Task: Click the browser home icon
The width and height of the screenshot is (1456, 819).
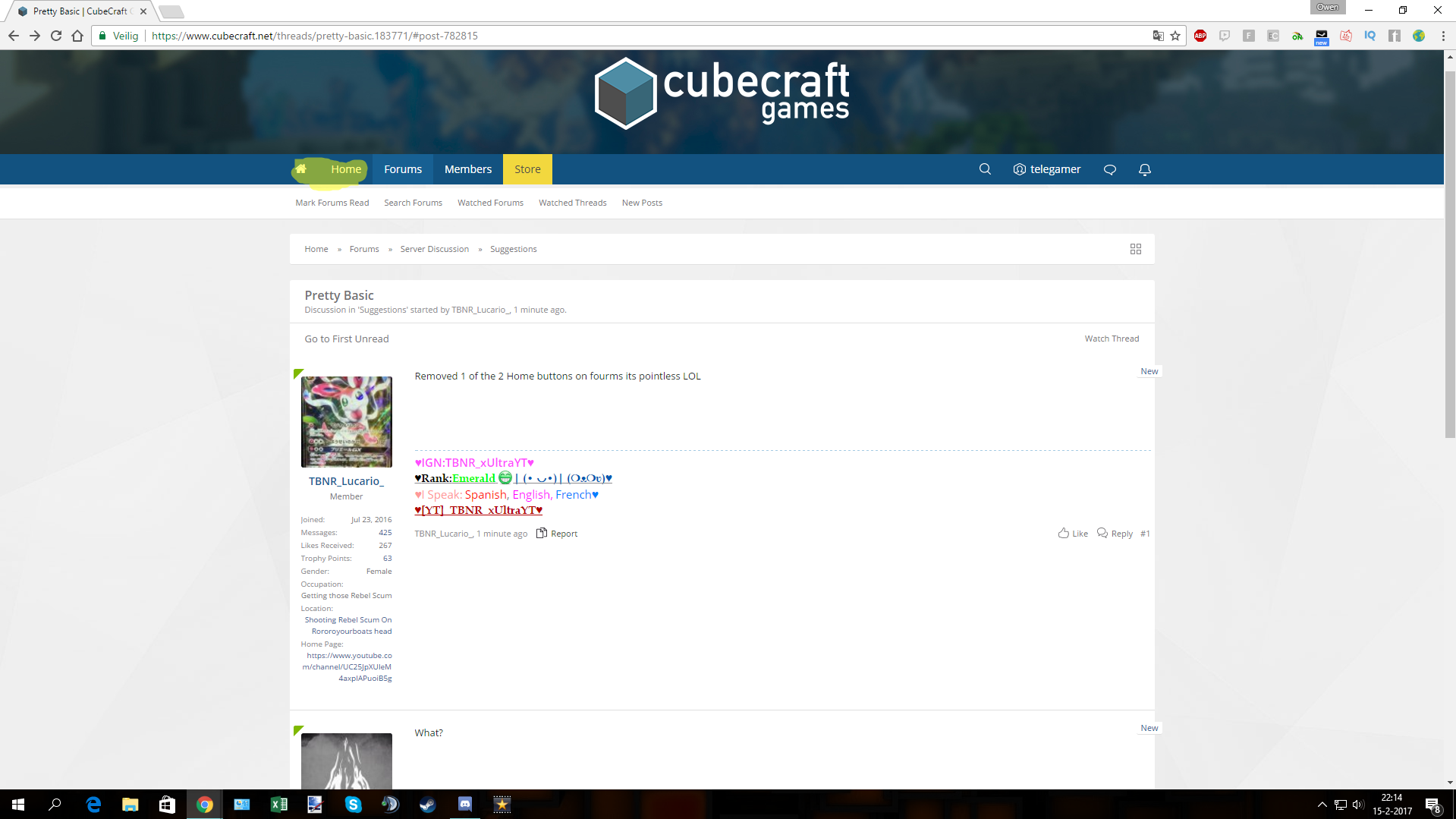Action: click(77, 36)
